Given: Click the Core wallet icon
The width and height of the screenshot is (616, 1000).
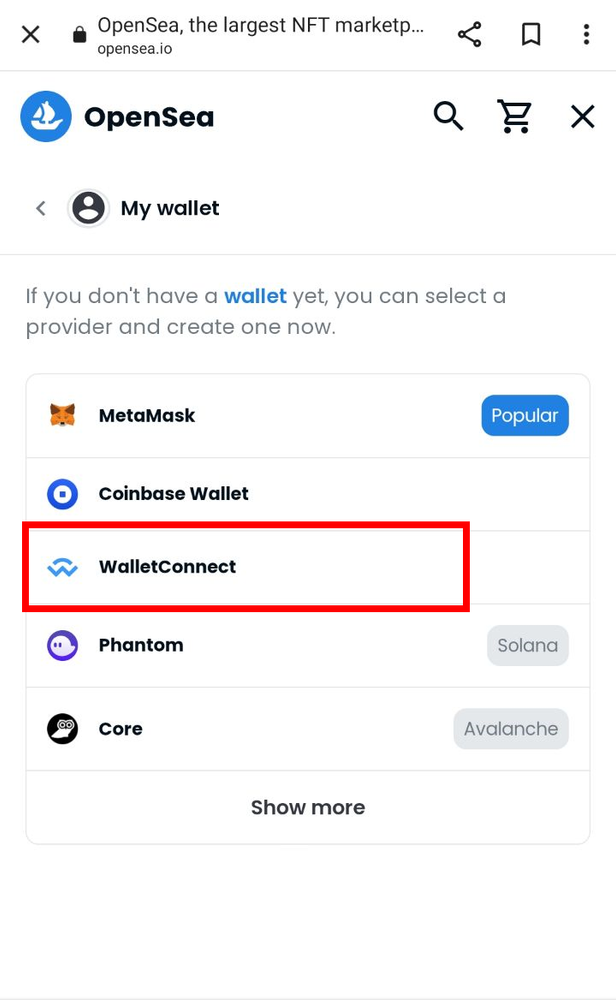Looking at the screenshot, I should (x=62, y=728).
